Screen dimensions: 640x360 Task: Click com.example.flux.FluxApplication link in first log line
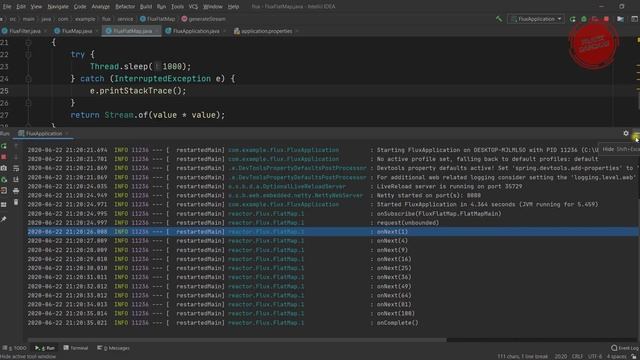pyautogui.click(x=283, y=150)
